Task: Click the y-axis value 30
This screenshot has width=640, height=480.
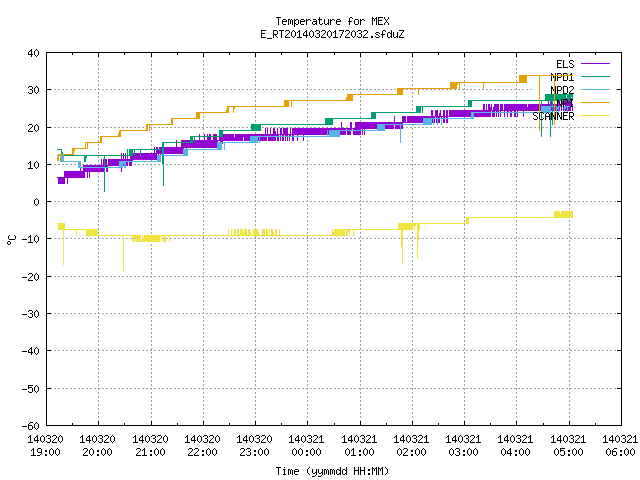Action: tap(33, 90)
